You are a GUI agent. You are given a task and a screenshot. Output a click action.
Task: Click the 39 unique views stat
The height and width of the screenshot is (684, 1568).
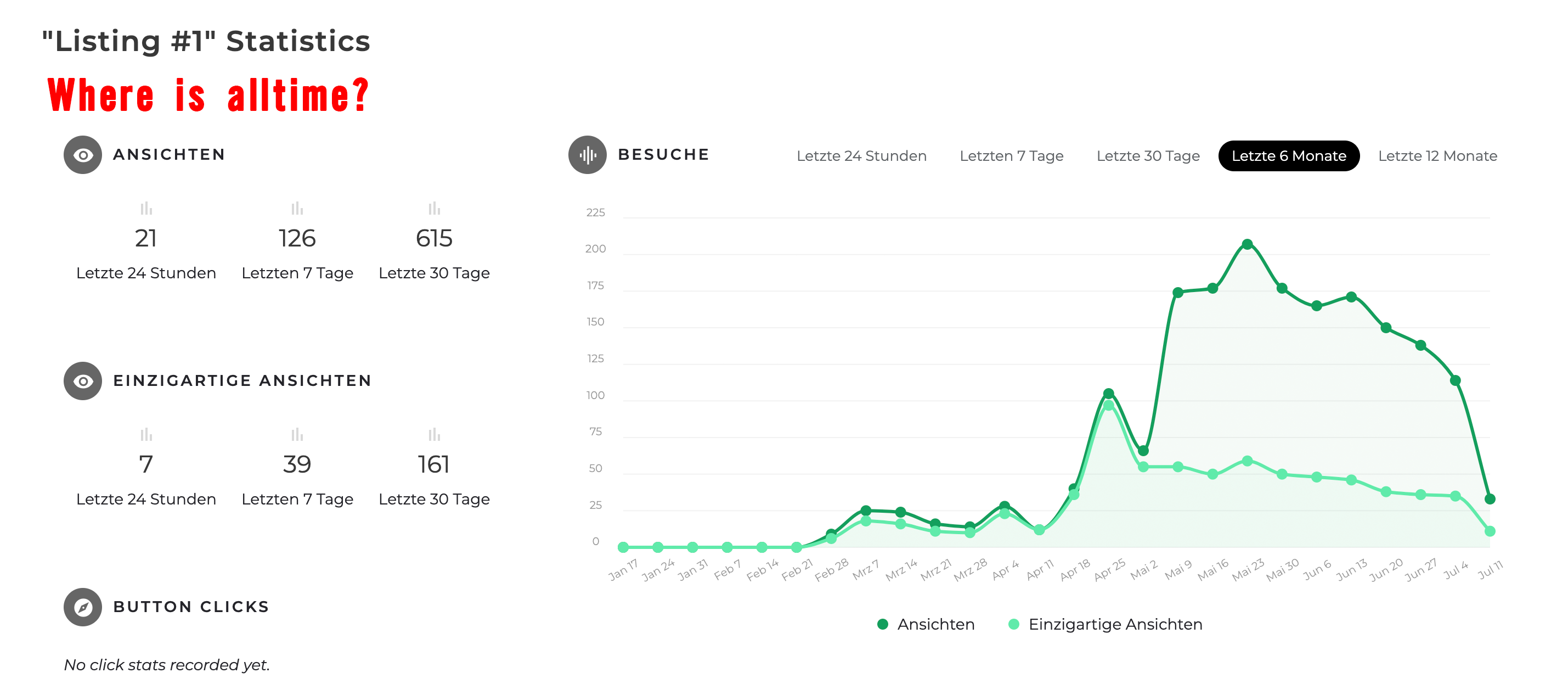[297, 464]
